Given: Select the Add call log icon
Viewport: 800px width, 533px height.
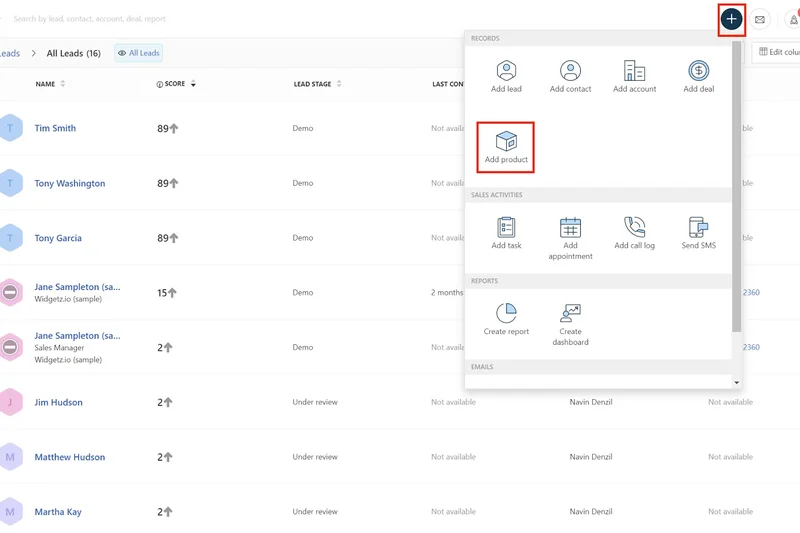Looking at the screenshot, I should point(634,227).
